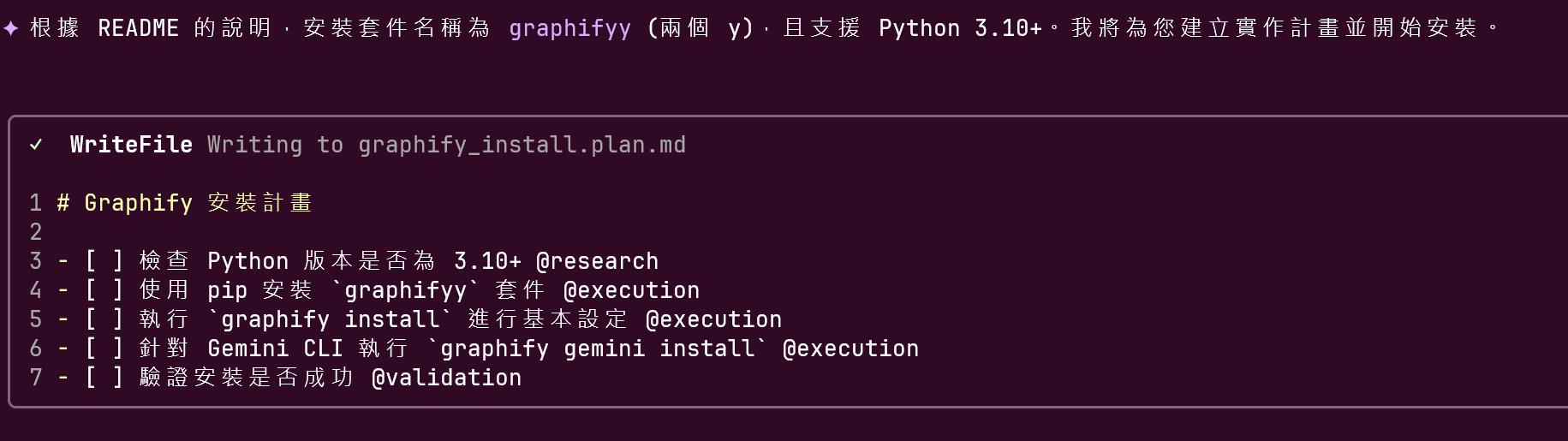The width and height of the screenshot is (1568, 441).
Task: Click the @execution tag after graphify gemini install
Action: point(850,349)
